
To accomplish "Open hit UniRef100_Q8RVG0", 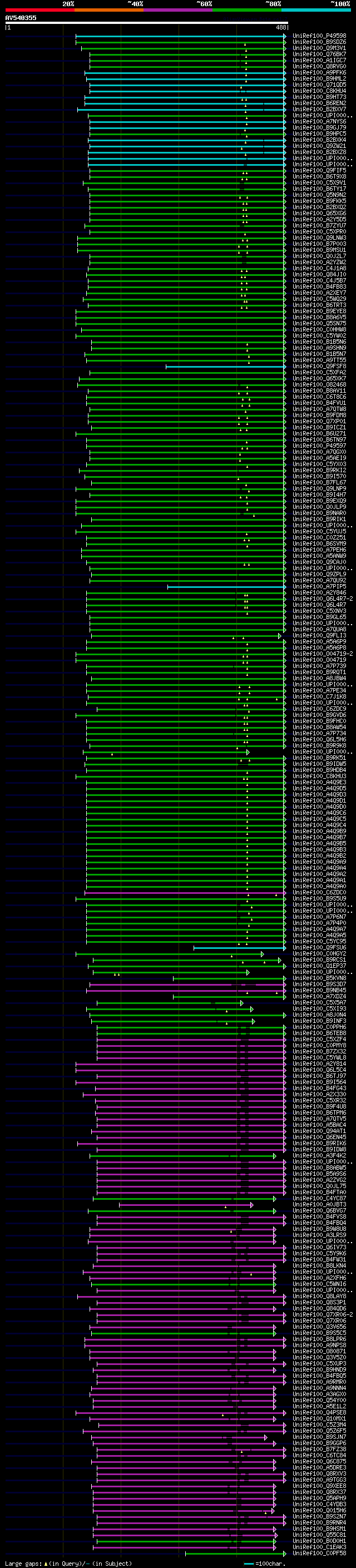I will click(319, 66).
